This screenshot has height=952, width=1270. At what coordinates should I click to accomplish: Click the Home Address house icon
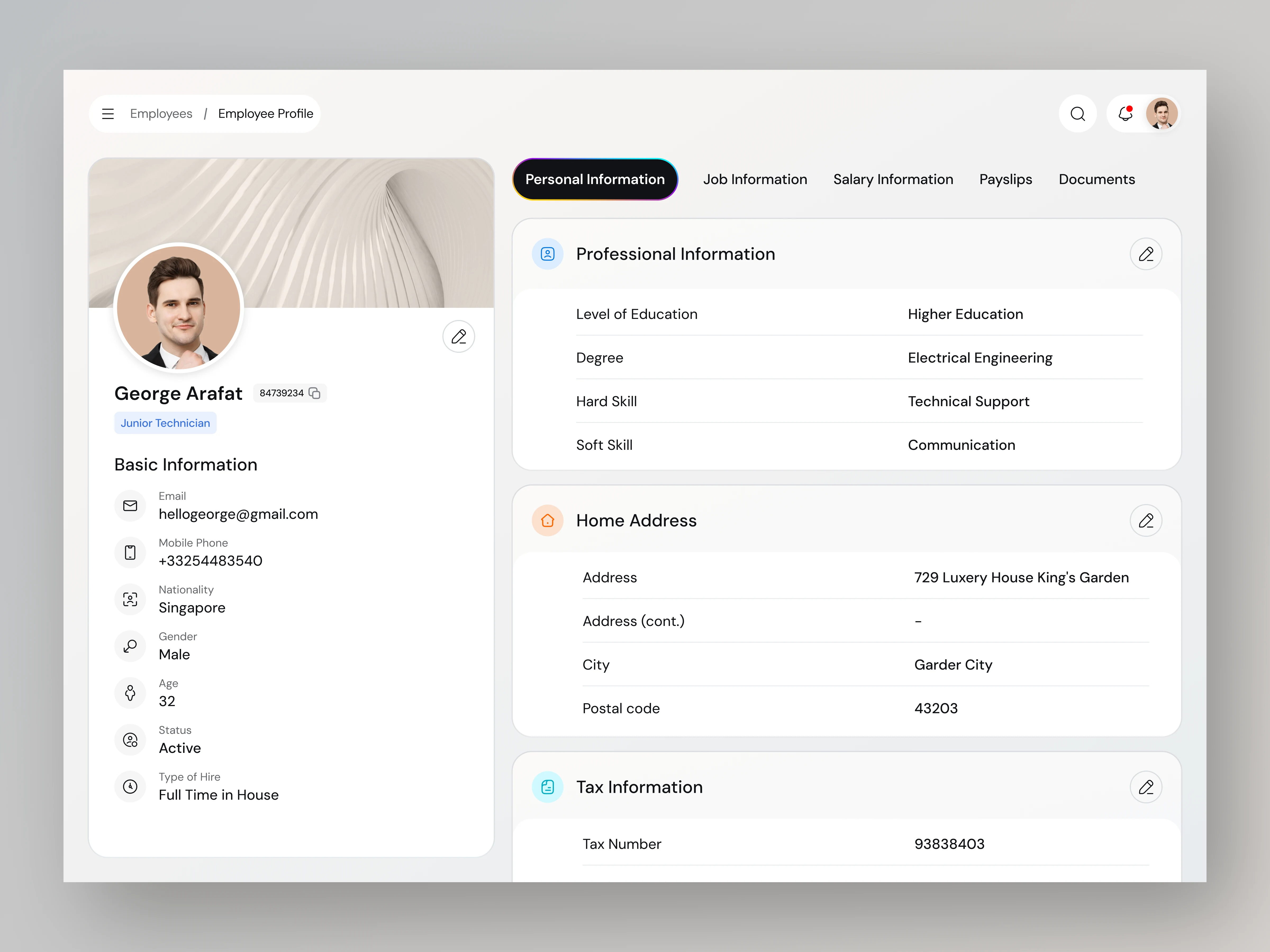[x=548, y=520]
